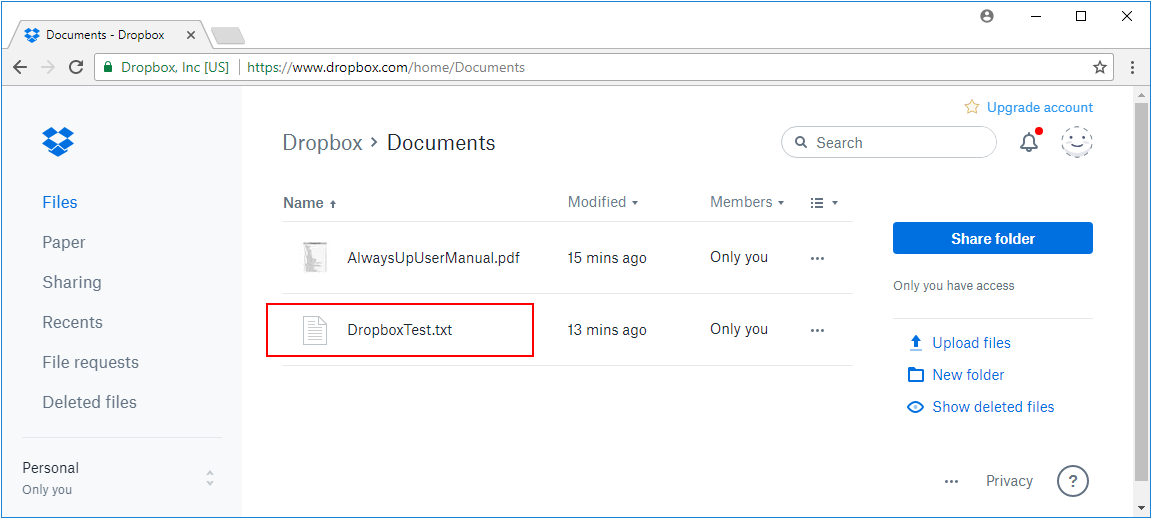Open Deleted files in the sidebar

pos(90,402)
